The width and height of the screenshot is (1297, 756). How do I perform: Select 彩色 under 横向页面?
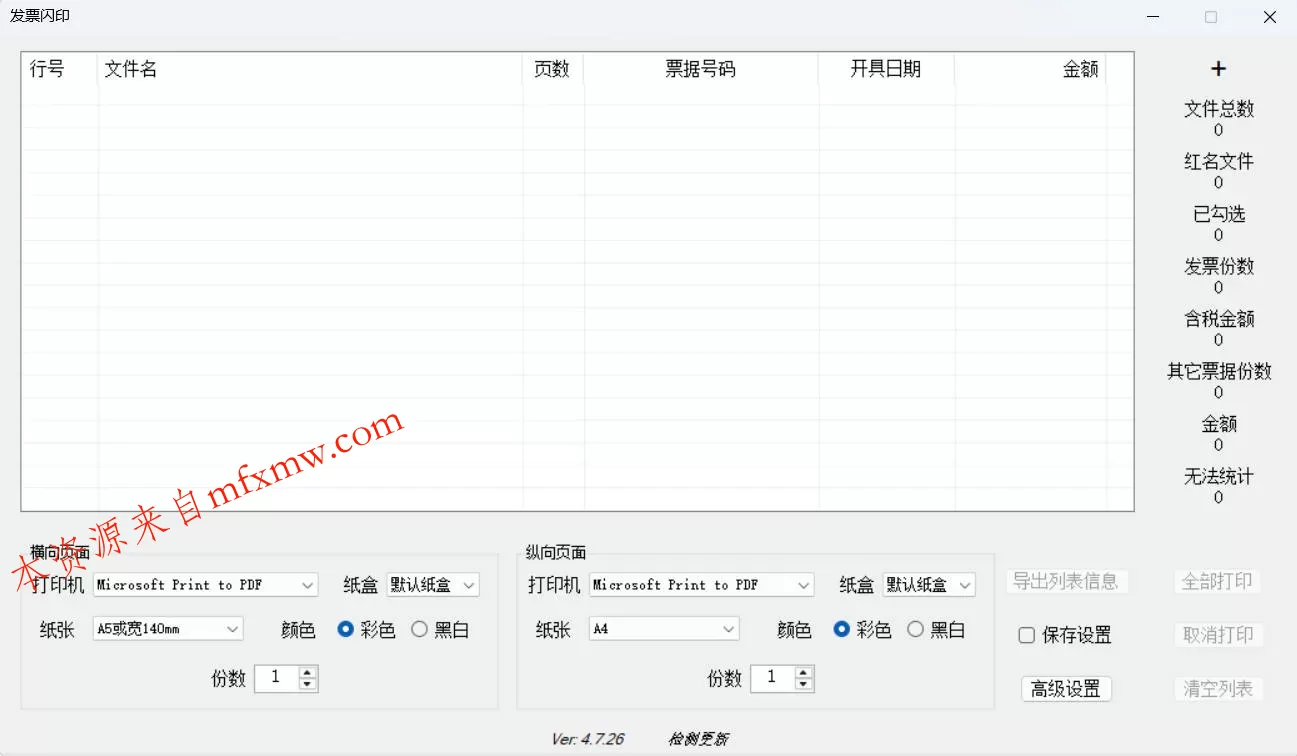click(366, 630)
